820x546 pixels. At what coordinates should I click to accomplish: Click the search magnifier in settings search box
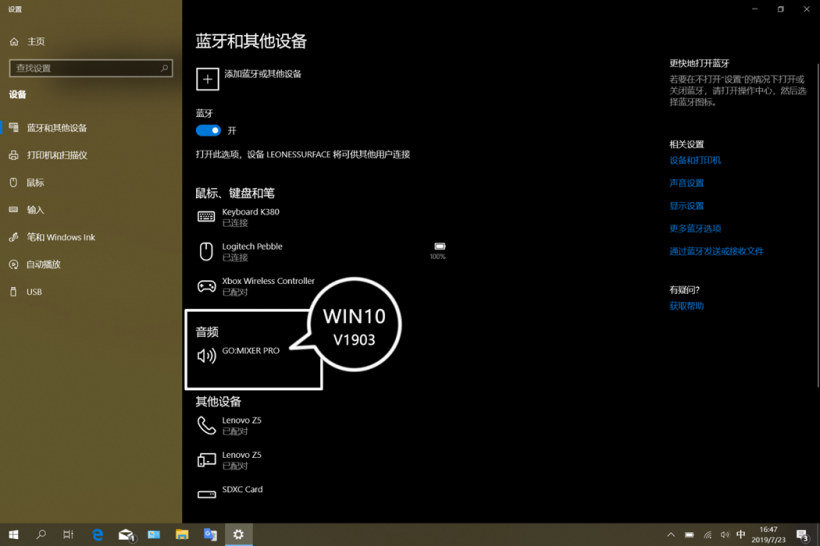coord(164,68)
